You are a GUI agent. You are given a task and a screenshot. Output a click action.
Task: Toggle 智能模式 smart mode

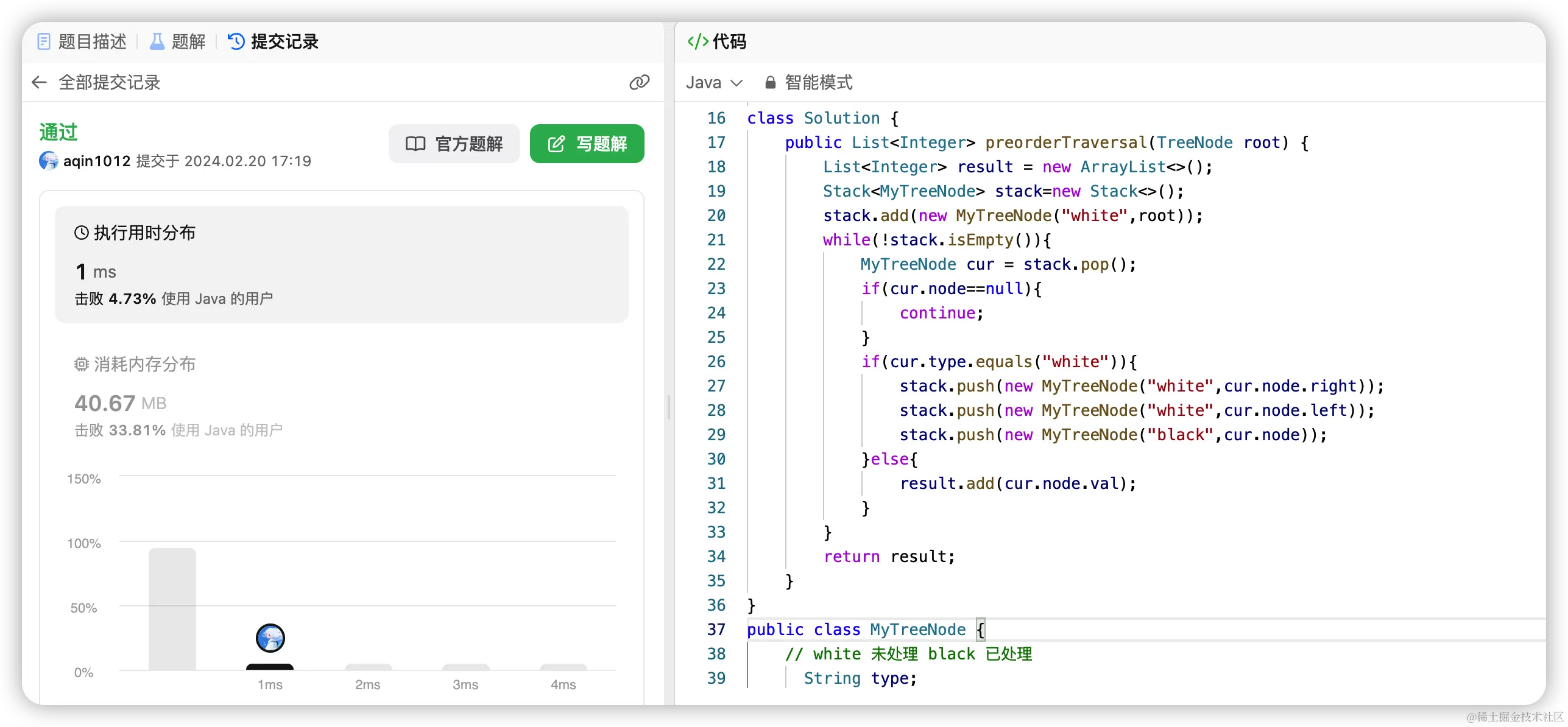tap(818, 82)
